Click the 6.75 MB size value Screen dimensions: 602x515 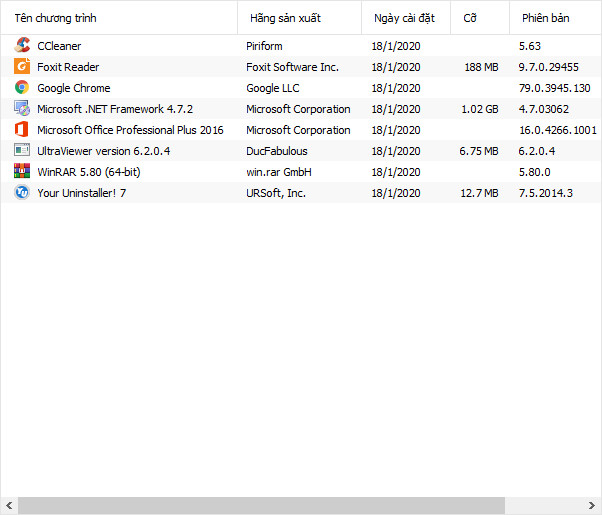(x=479, y=151)
